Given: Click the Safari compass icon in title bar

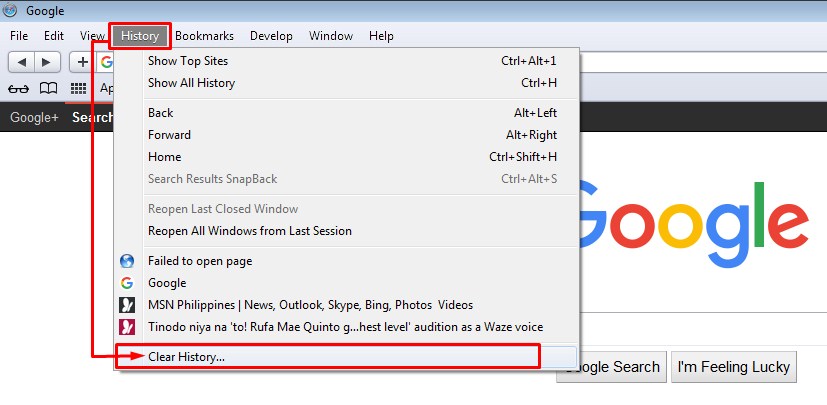Looking at the screenshot, I should [9, 10].
